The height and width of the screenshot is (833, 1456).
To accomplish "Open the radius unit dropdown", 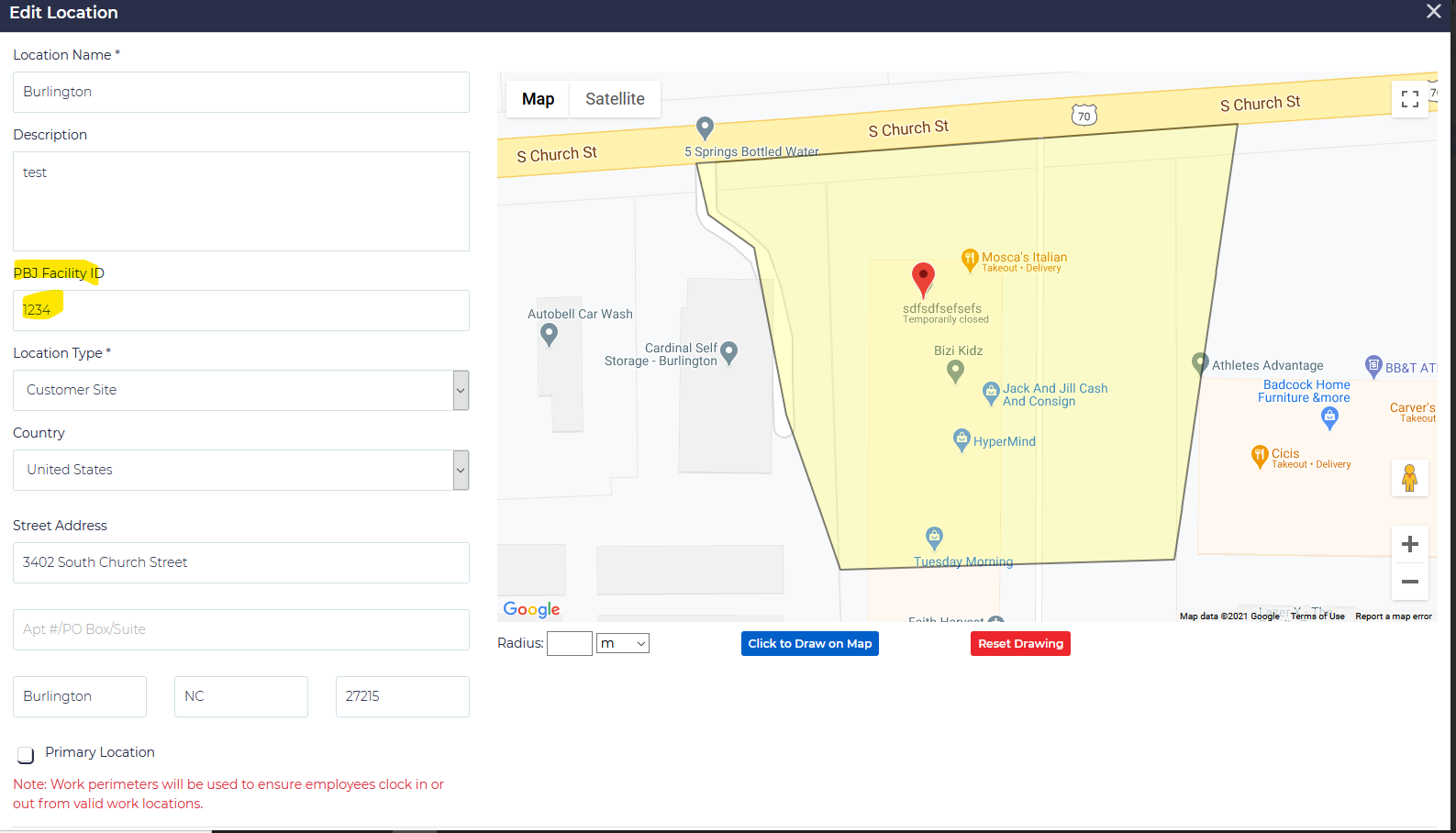I will tap(622, 644).
